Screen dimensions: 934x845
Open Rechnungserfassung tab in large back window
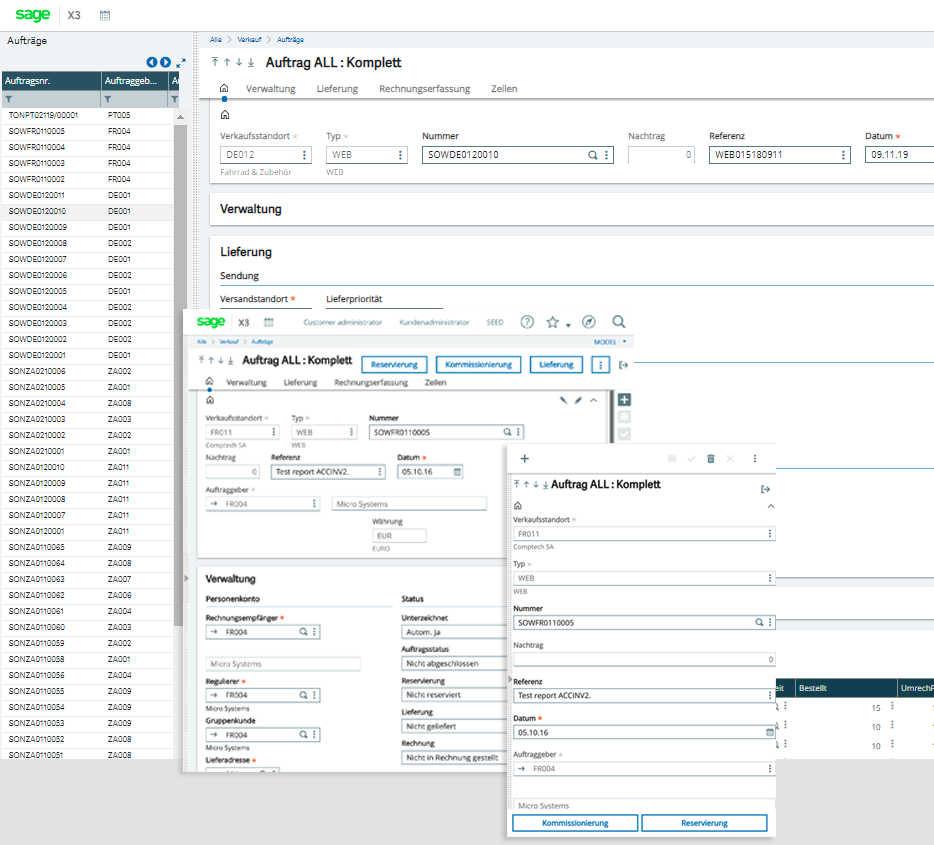point(425,89)
